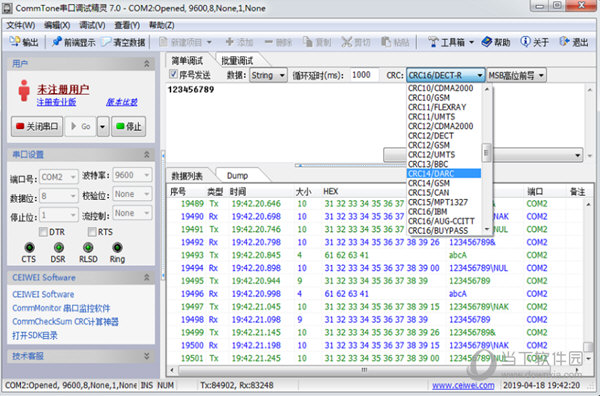Click the 添加 add plus icon
This screenshot has width=600, height=396.
click(230, 41)
